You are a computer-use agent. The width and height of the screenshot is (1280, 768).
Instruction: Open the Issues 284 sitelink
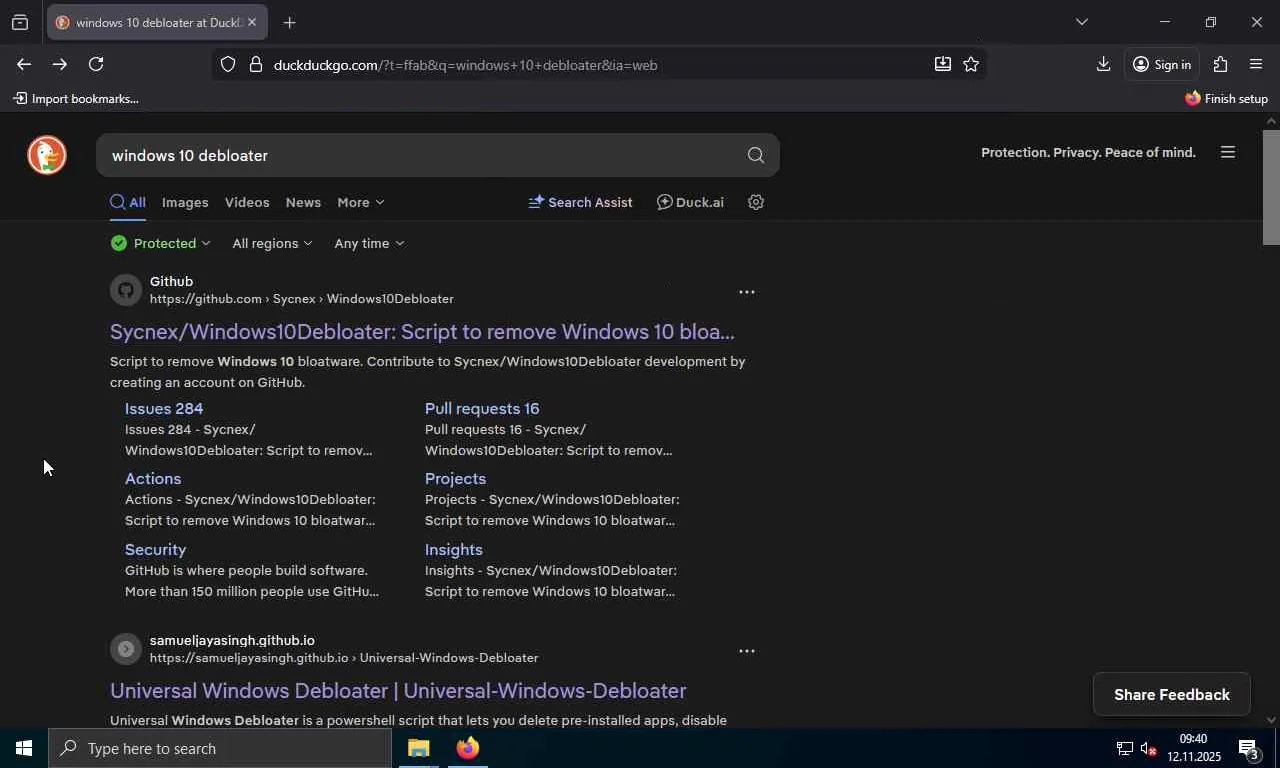tap(164, 408)
